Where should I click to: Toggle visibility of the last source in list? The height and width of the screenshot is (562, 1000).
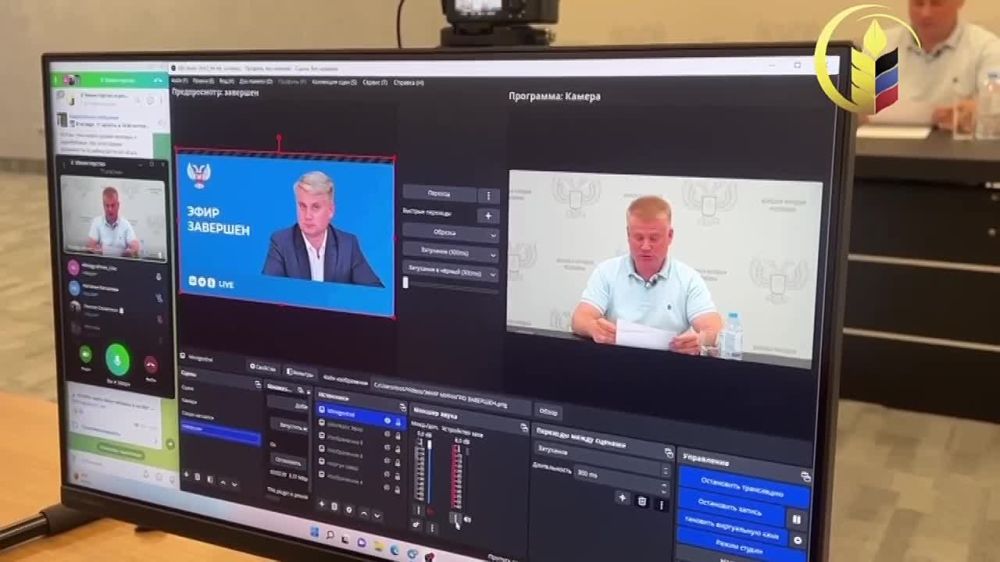coord(386,487)
